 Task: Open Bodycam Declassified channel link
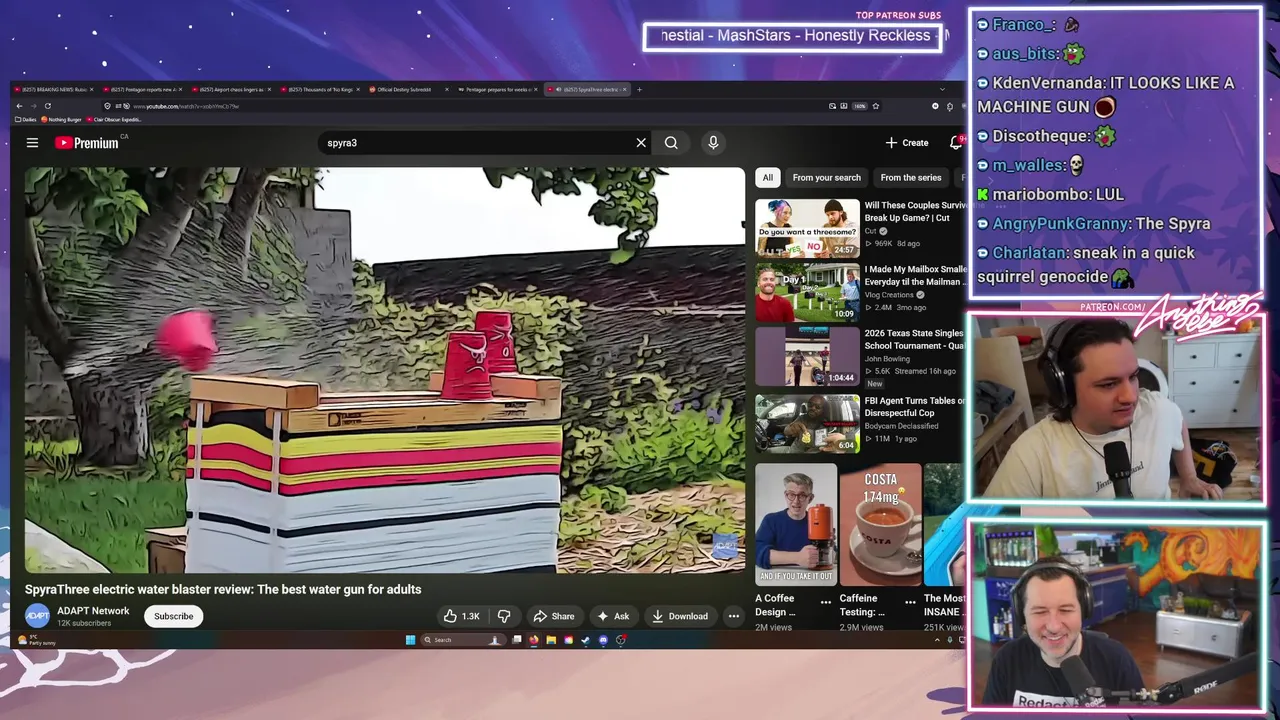tap(901, 426)
